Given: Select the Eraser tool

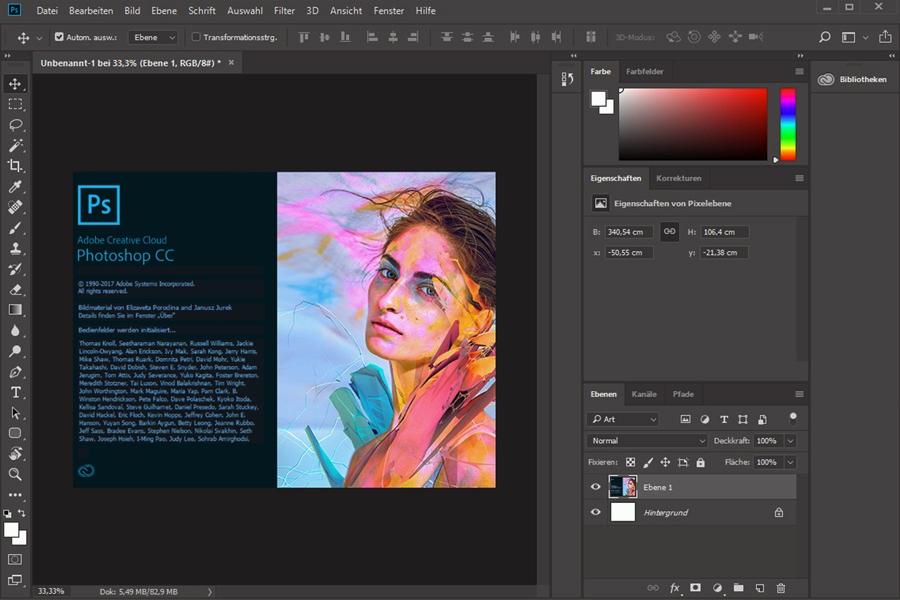Looking at the screenshot, I should (15, 289).
